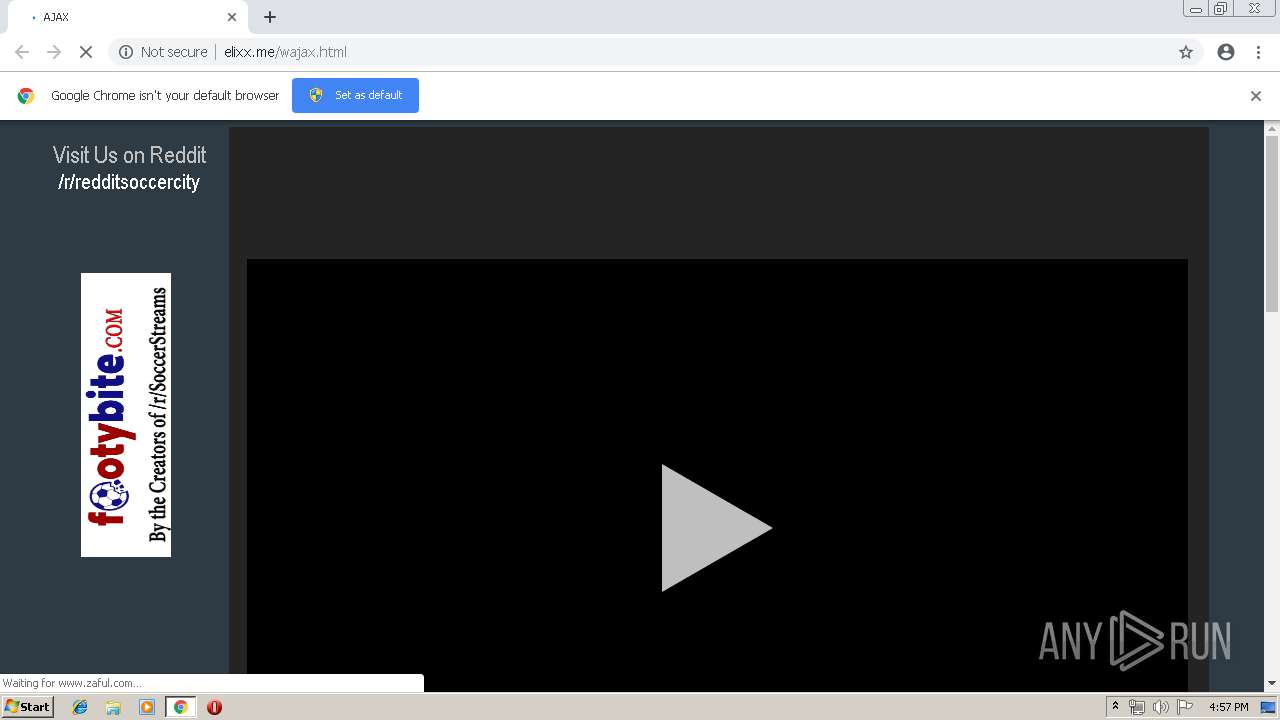This screenshot has width=1280, height=720.
Task: Bookmark this page with the star
Action: [x=1186, y=52]
